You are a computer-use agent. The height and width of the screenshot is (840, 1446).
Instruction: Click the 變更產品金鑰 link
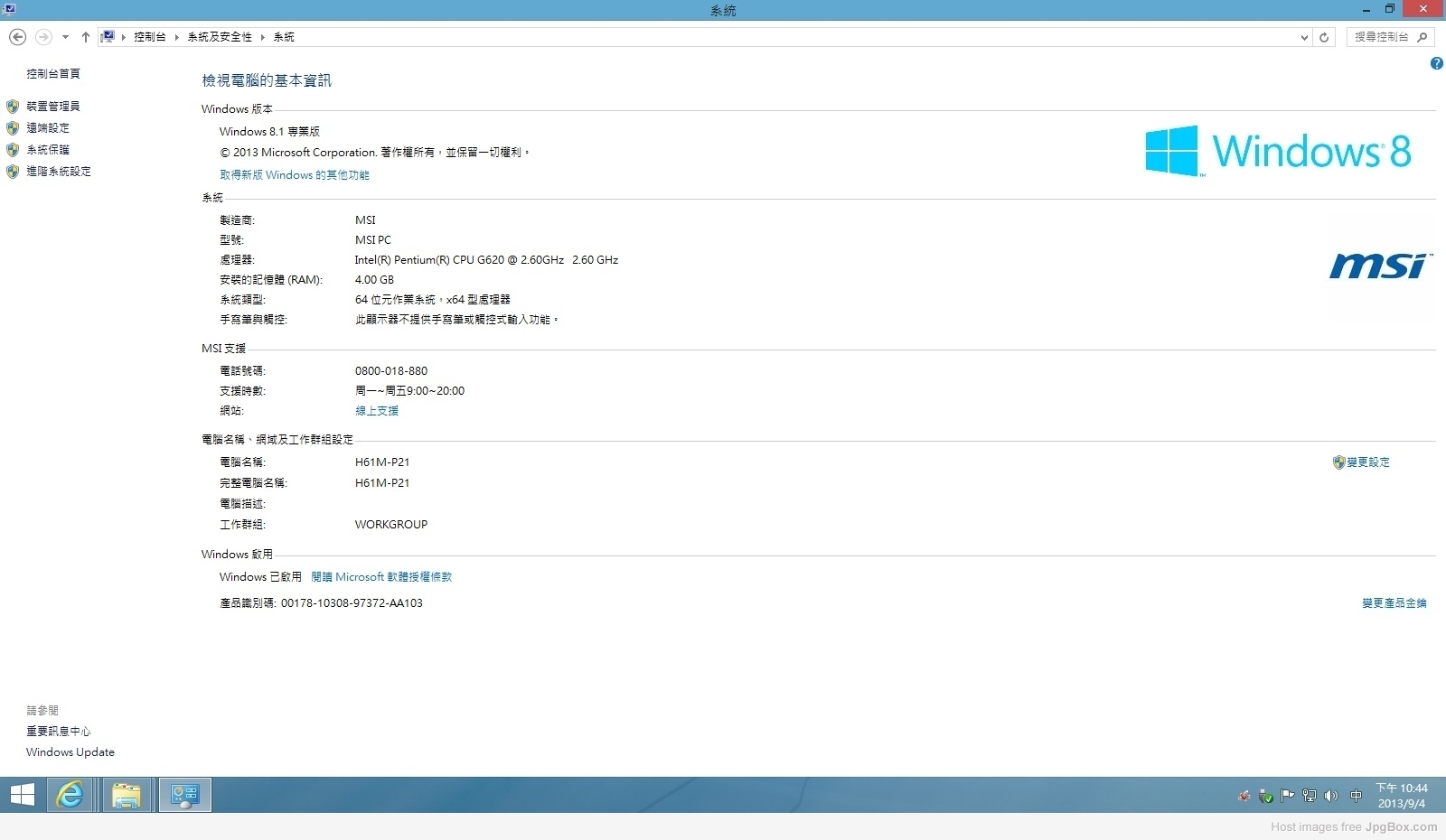coord(1394,602)
